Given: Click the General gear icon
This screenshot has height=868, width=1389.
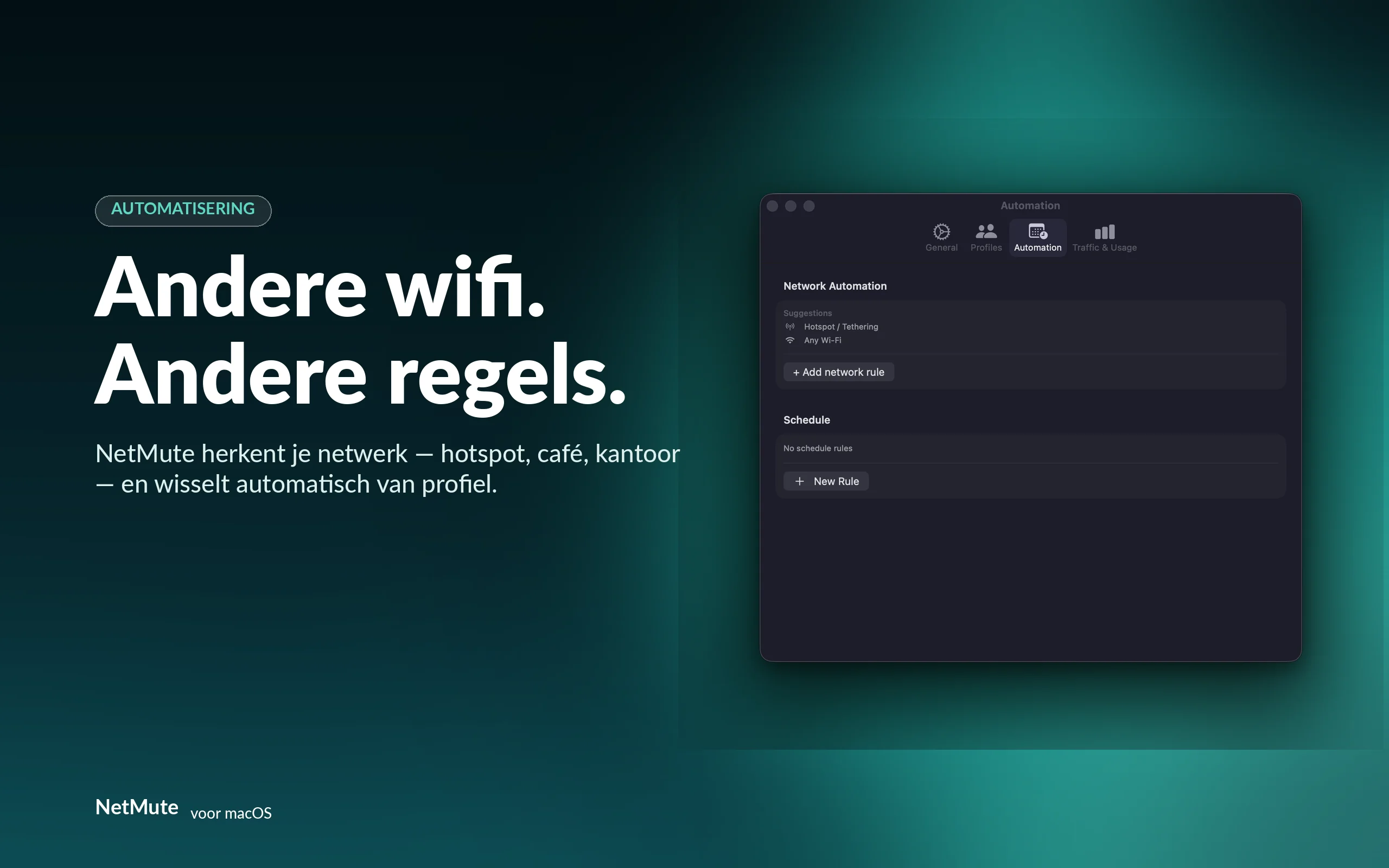Looking at the screenshot, I should (x=941, y=231).
